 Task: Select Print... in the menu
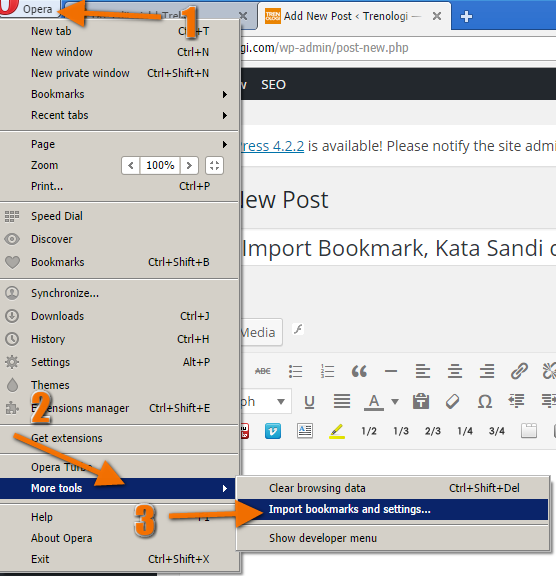pyautogui.click(x=119, y=186)
